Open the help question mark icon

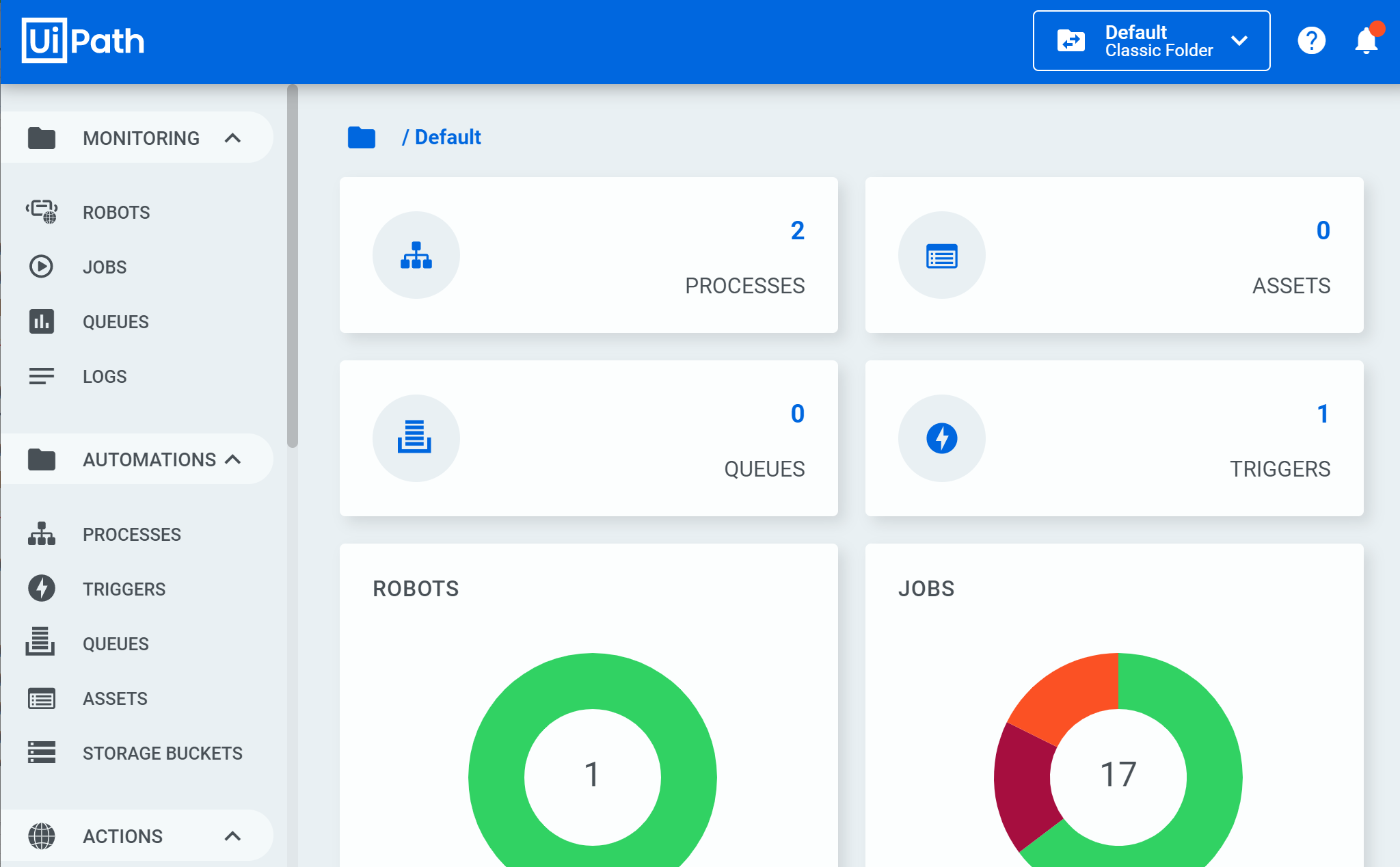pos(1311,41)
